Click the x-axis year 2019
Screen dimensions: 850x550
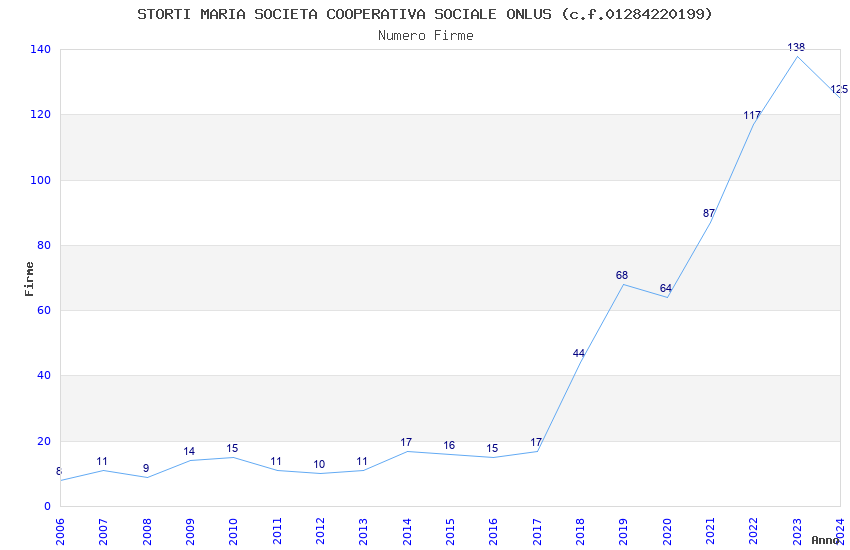point(623,532)
